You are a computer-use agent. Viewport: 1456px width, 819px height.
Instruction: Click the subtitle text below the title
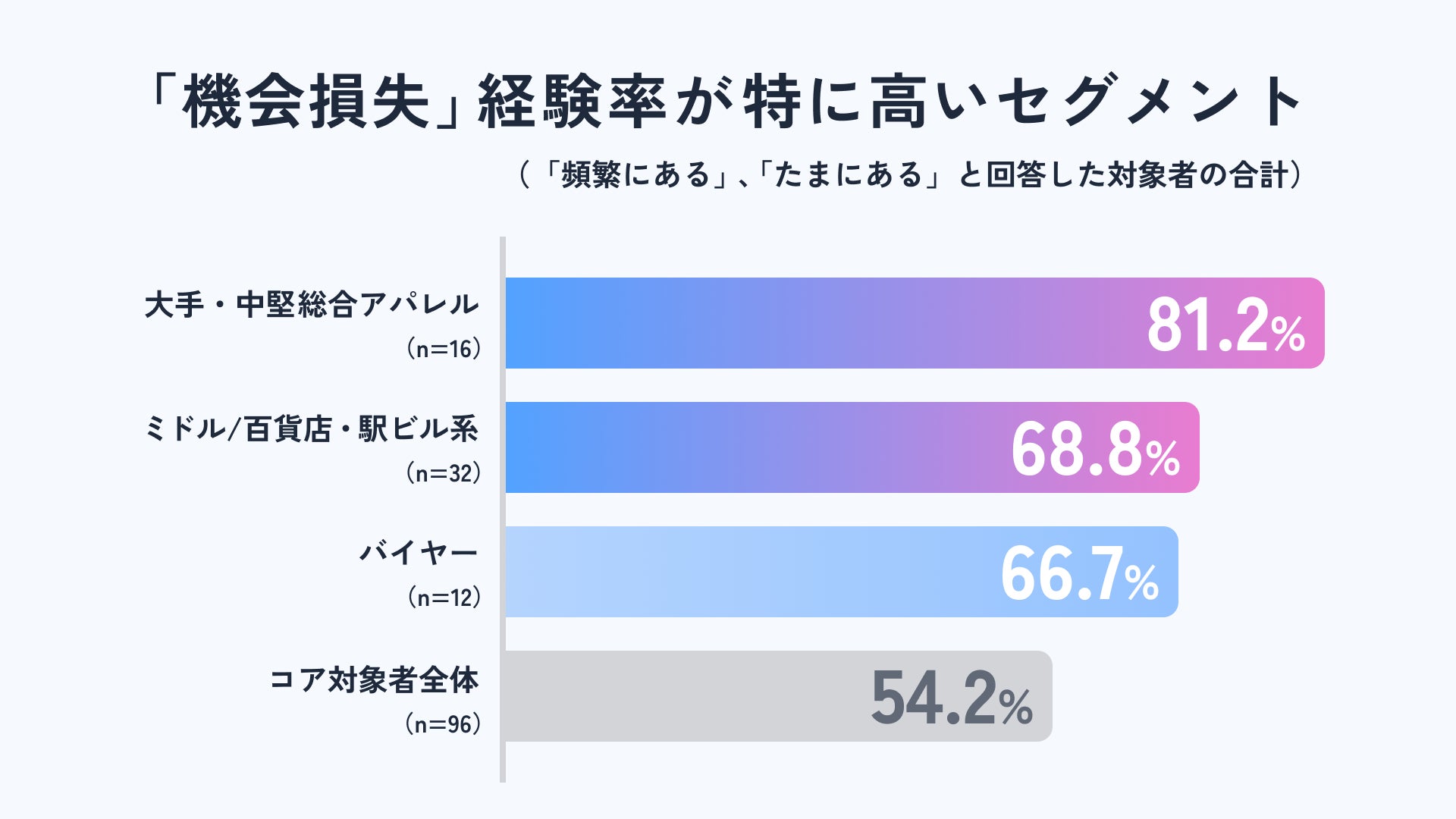coord(910,174)
